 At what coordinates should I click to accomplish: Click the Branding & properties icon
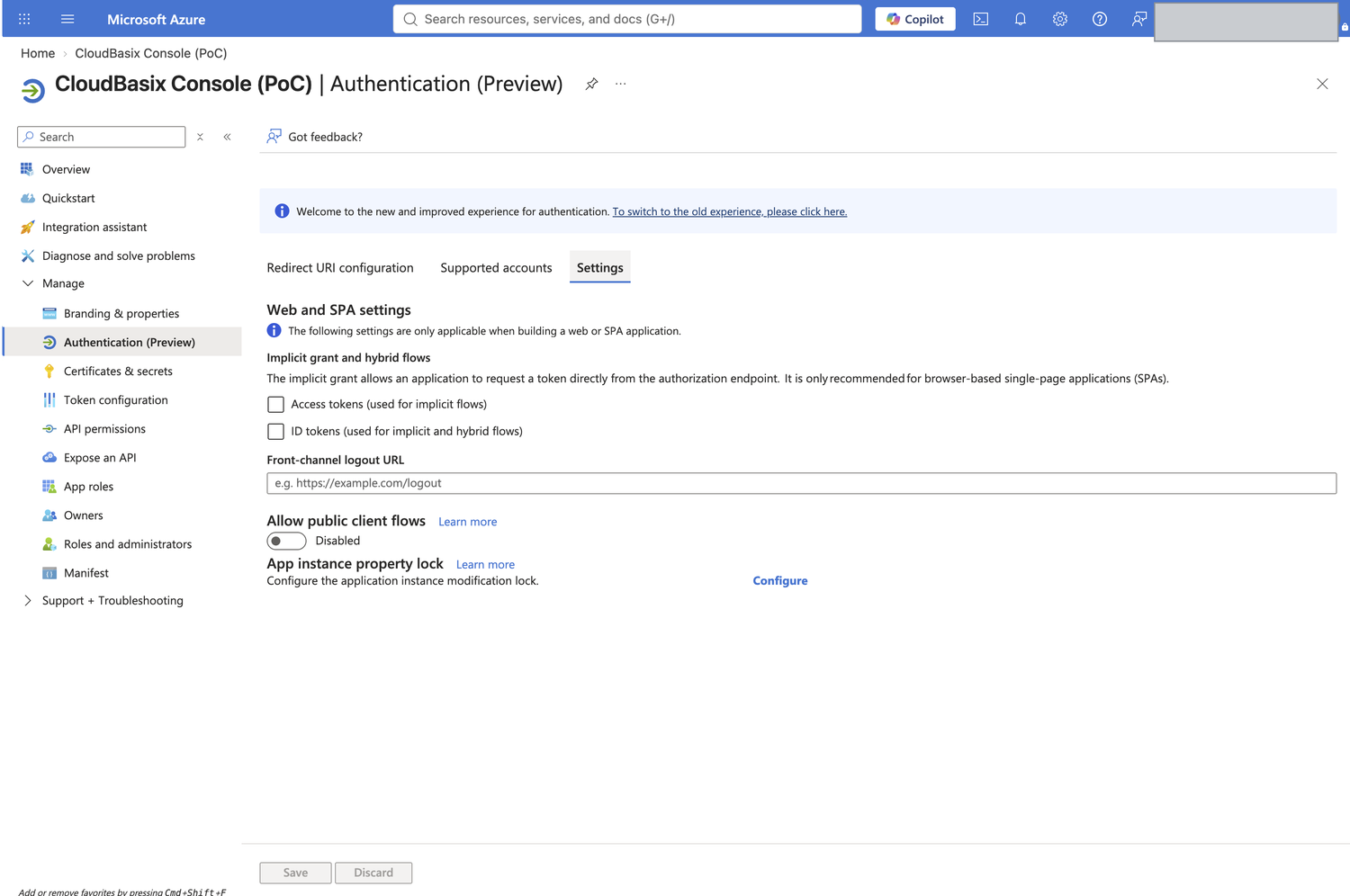coord(49,313)
